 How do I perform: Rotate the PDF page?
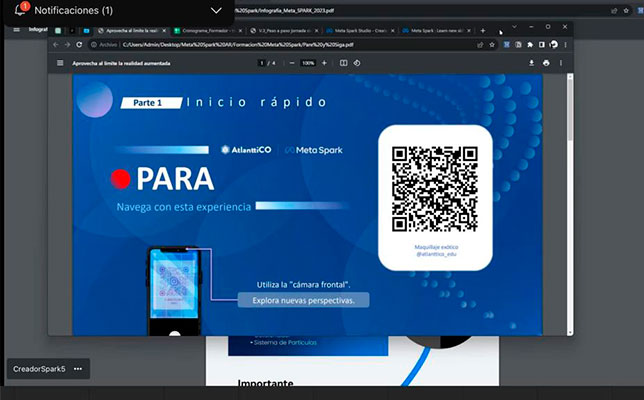pyautogui.click(x=359, y=62)
